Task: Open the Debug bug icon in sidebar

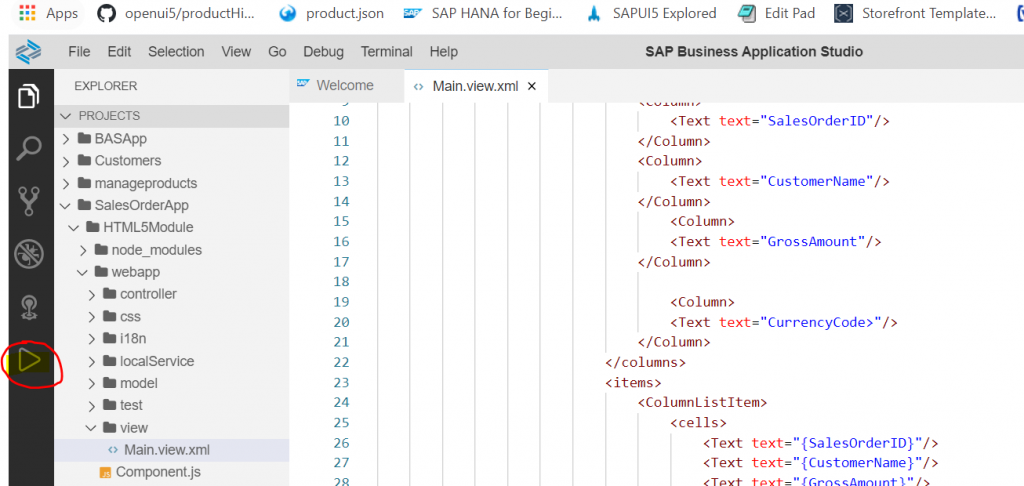Action: click(29, 253)
